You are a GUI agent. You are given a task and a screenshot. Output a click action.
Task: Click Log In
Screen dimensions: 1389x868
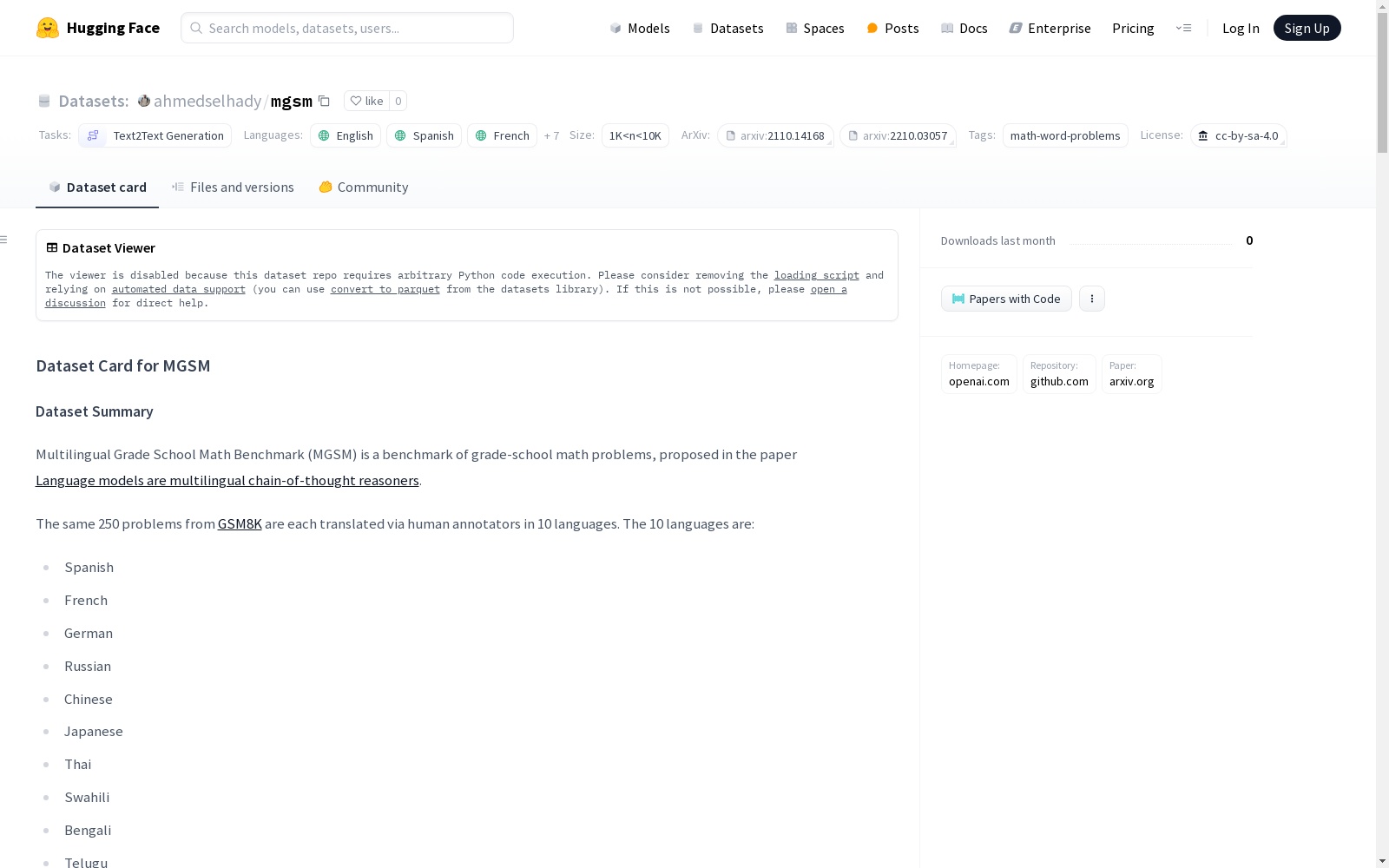pos(1241,28)
